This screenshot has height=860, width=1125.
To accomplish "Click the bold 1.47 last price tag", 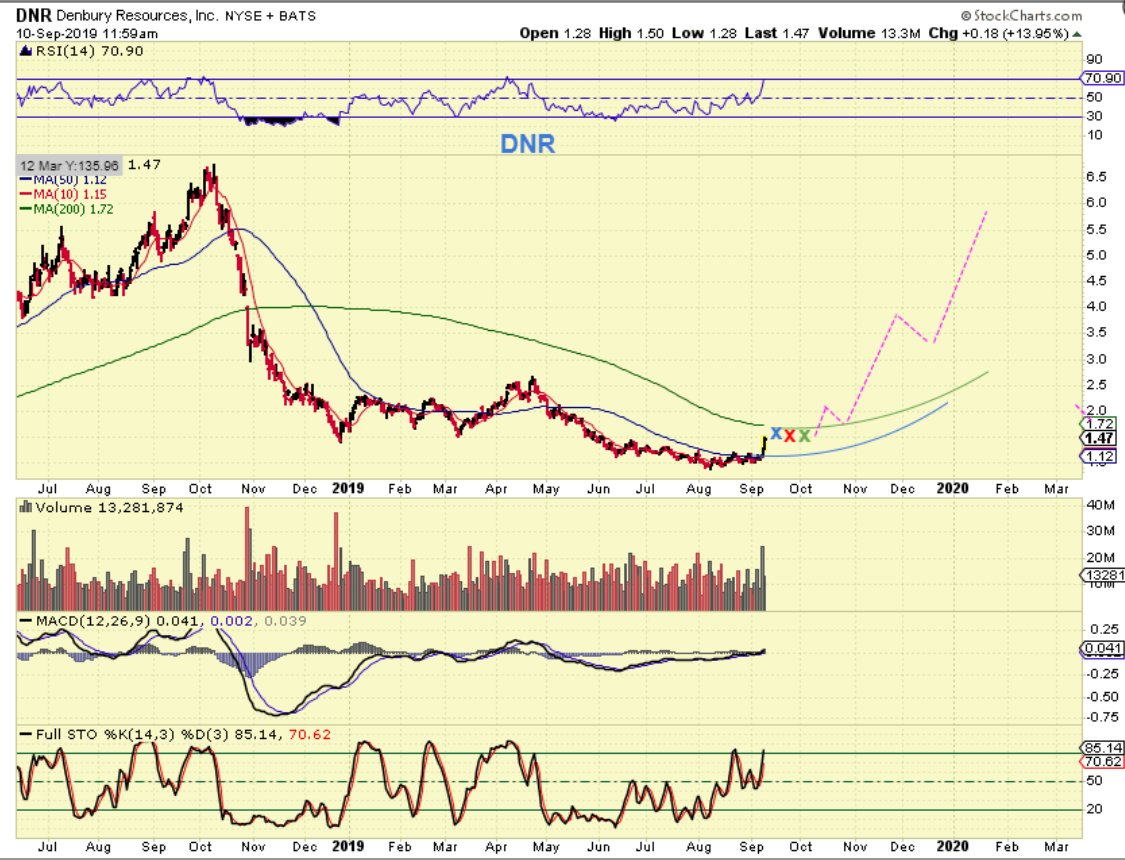I will tap(1100, 438).
